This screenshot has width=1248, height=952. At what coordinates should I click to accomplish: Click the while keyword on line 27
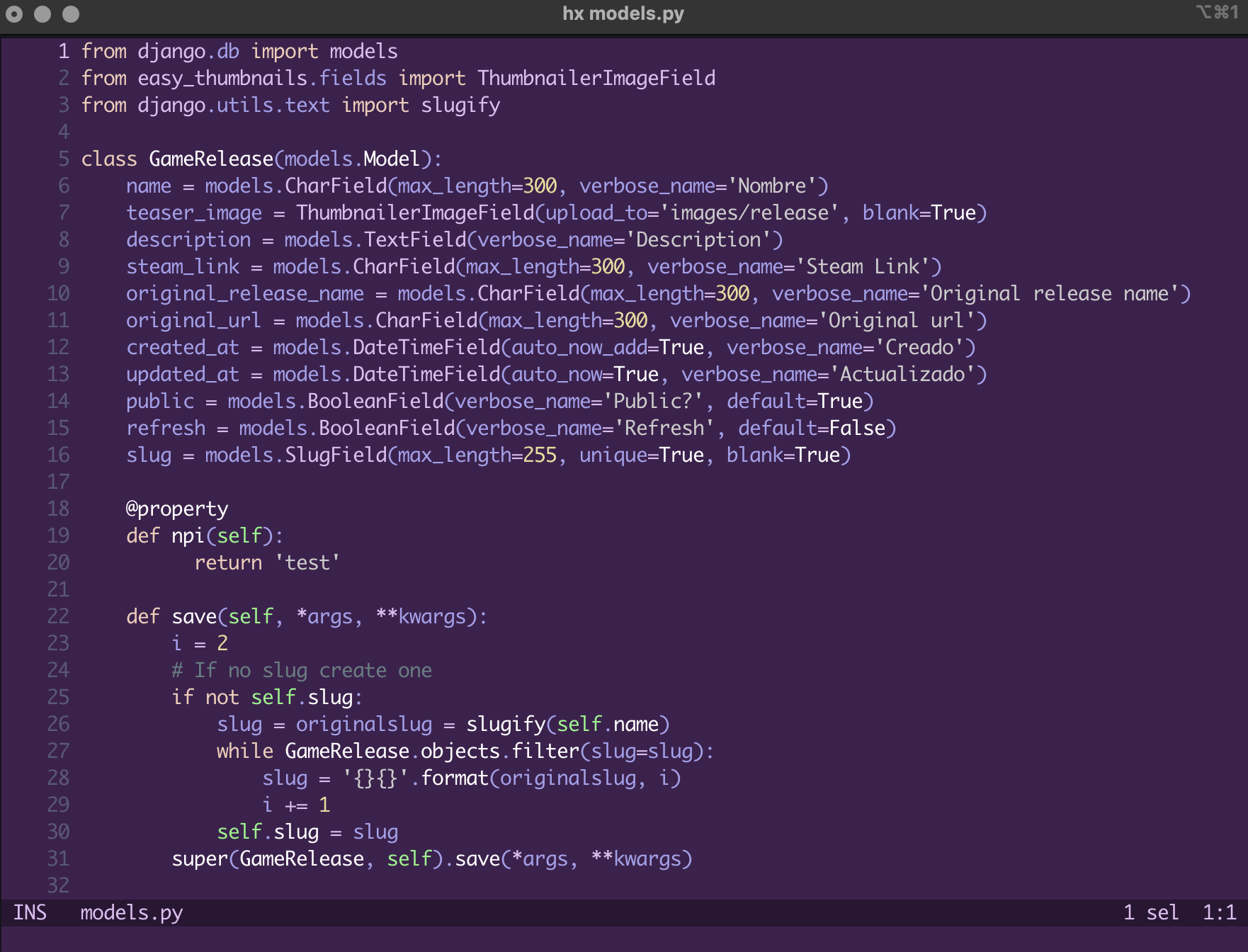click(245, 751)
